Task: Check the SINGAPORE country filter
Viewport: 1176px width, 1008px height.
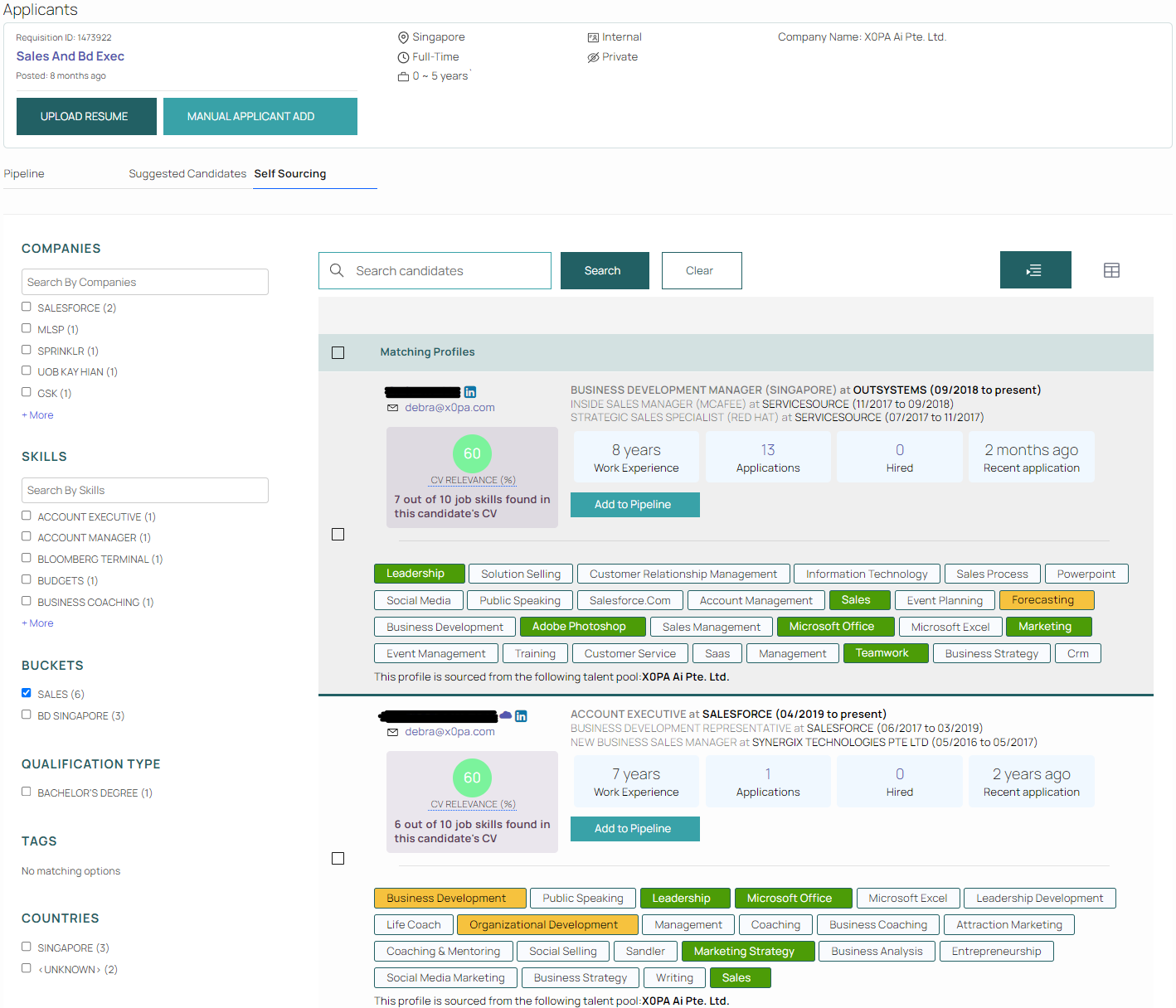Action: [27, 947]
